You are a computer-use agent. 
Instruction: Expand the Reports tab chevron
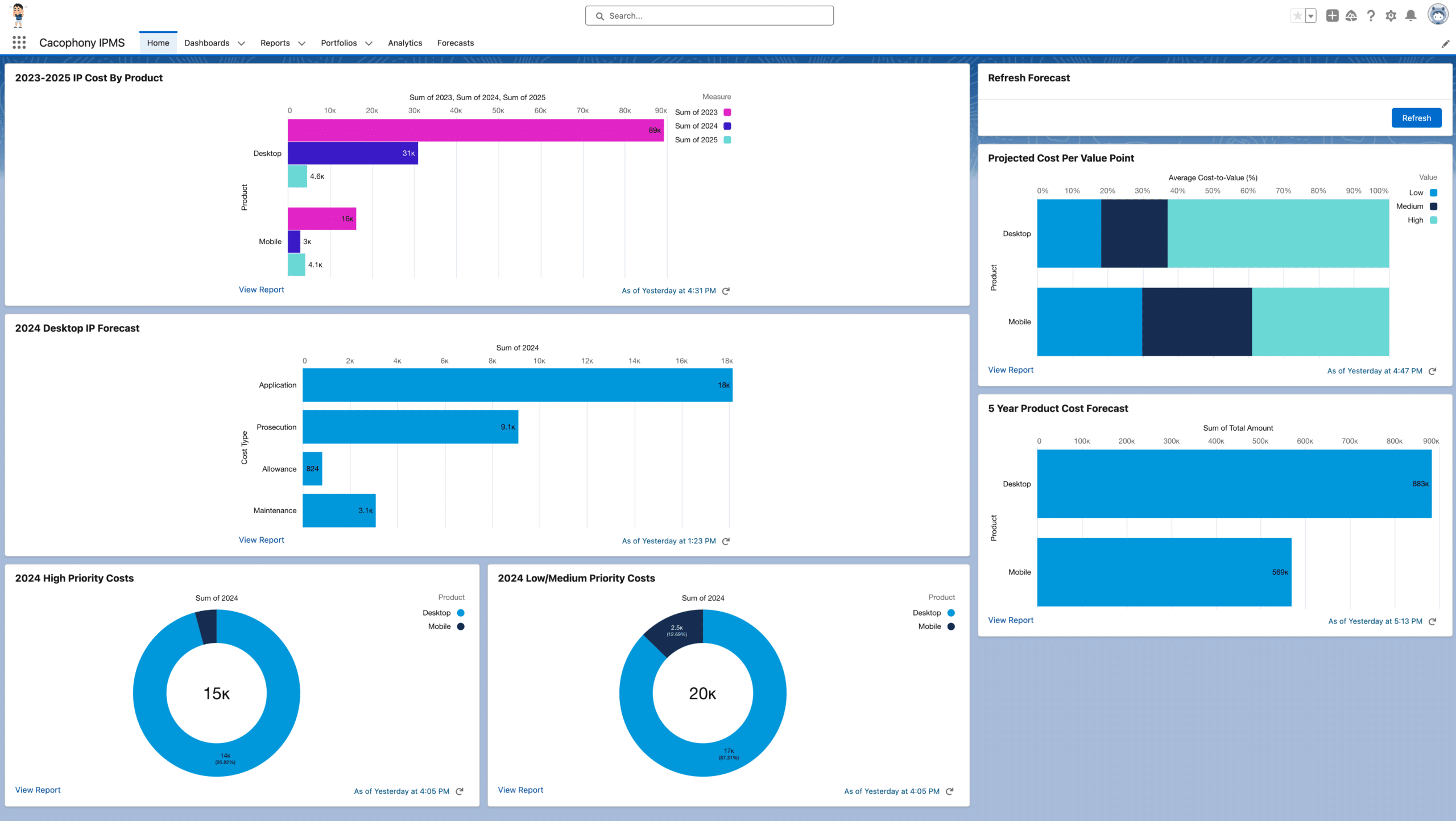[x=302, y=43]
